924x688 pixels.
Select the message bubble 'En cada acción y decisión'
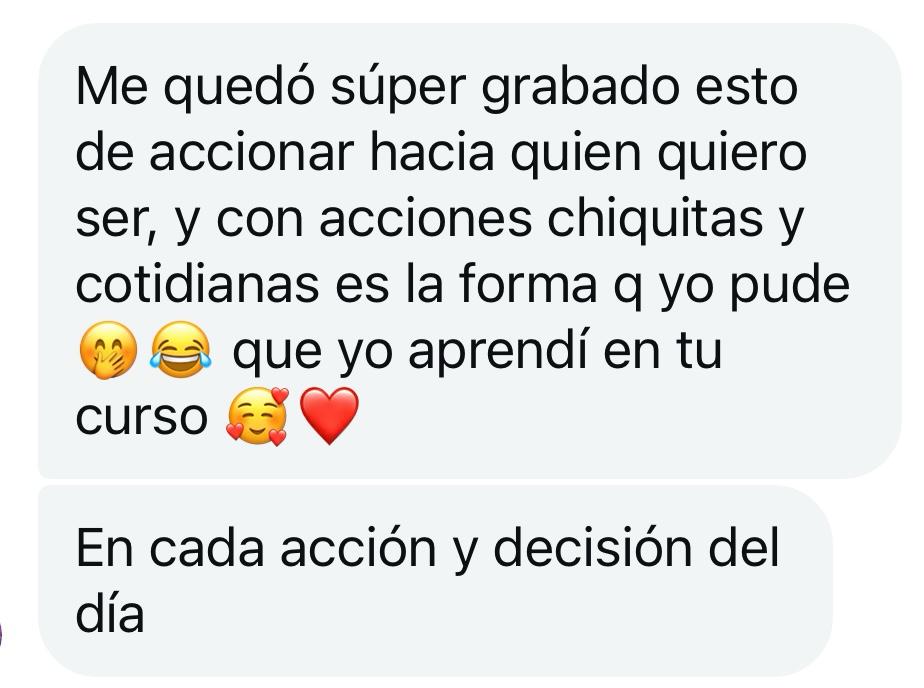pyautogui.click(x=435, y=581)
